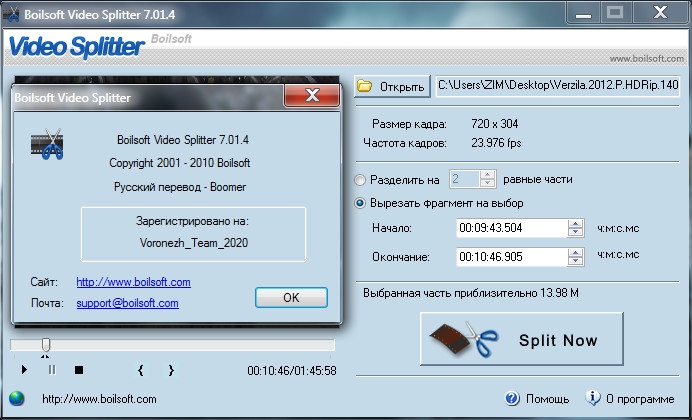Increase the Начало start time spinner

tap(574, 223)
